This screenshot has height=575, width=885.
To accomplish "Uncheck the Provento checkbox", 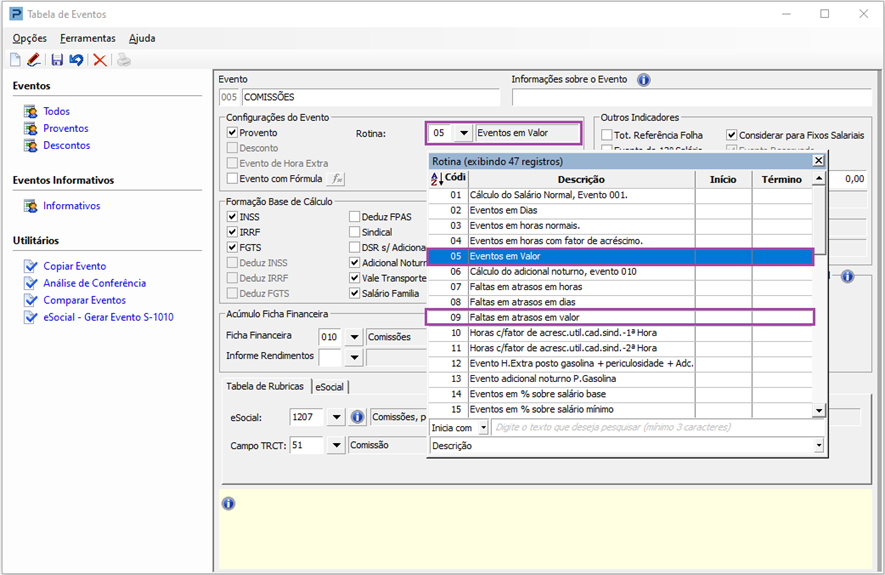I will point(232,133).
